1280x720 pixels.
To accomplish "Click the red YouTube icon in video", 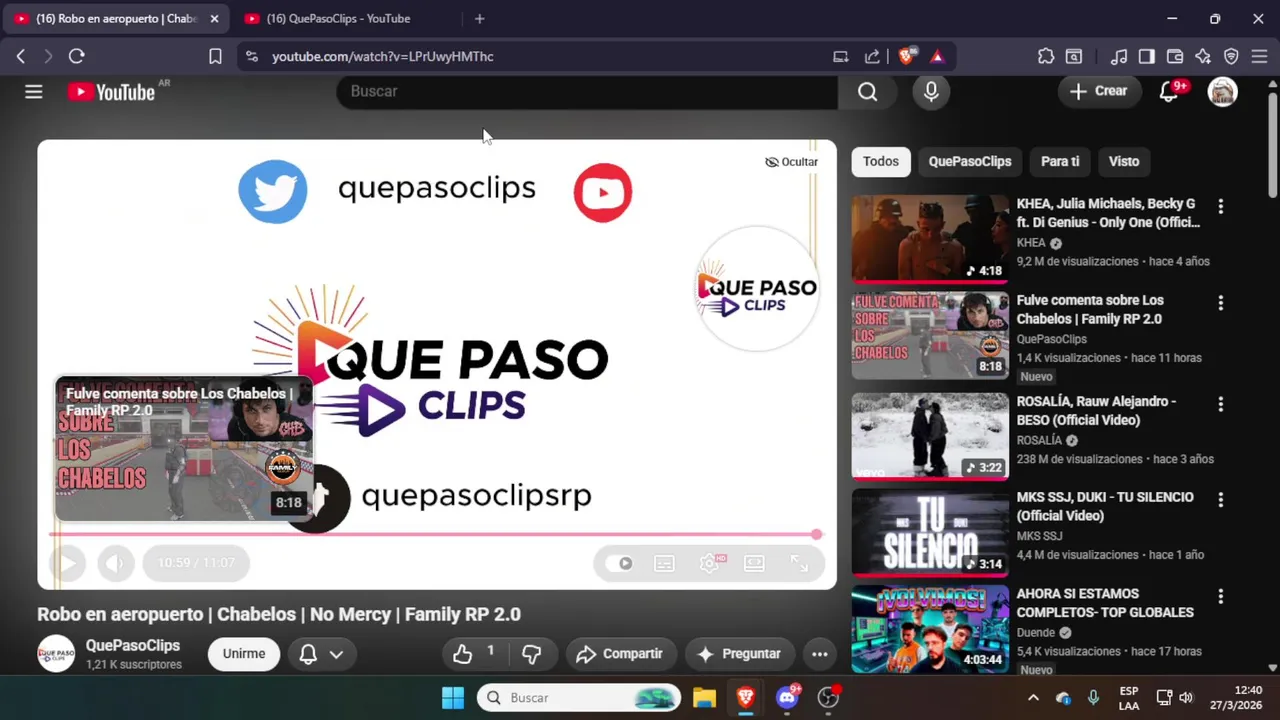I will click(x=603, y=192).
